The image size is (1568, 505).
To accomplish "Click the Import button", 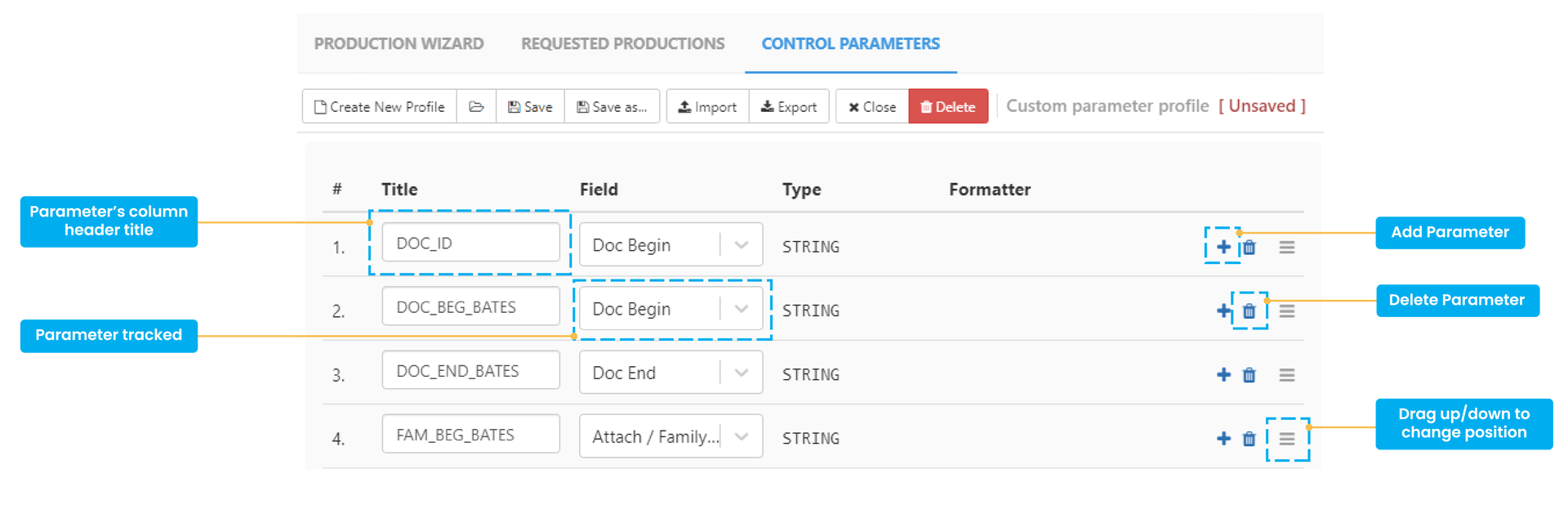I will [x=707, y=106].
